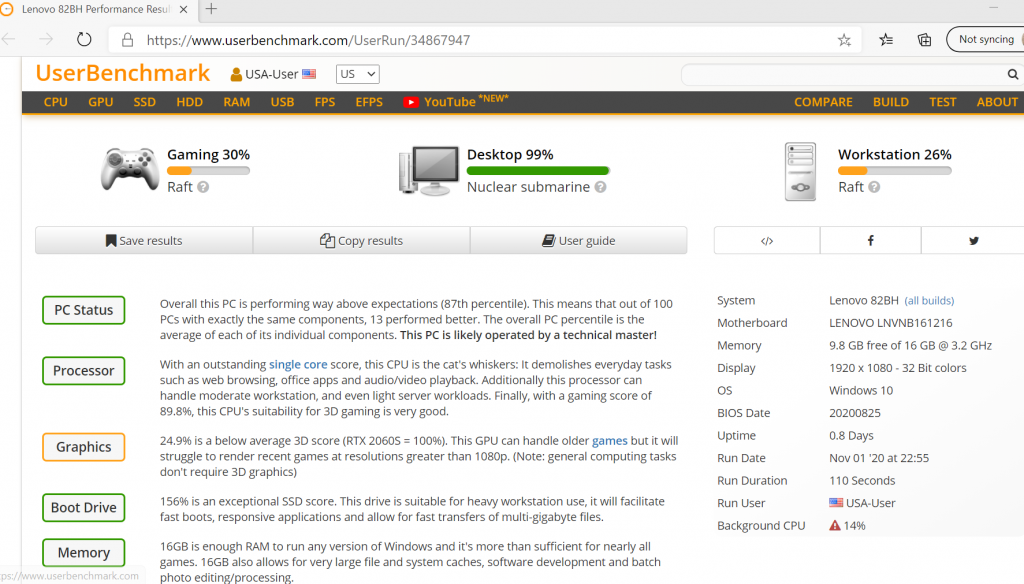
Task: Go to the COMPARE page
Action: point(823,102)
